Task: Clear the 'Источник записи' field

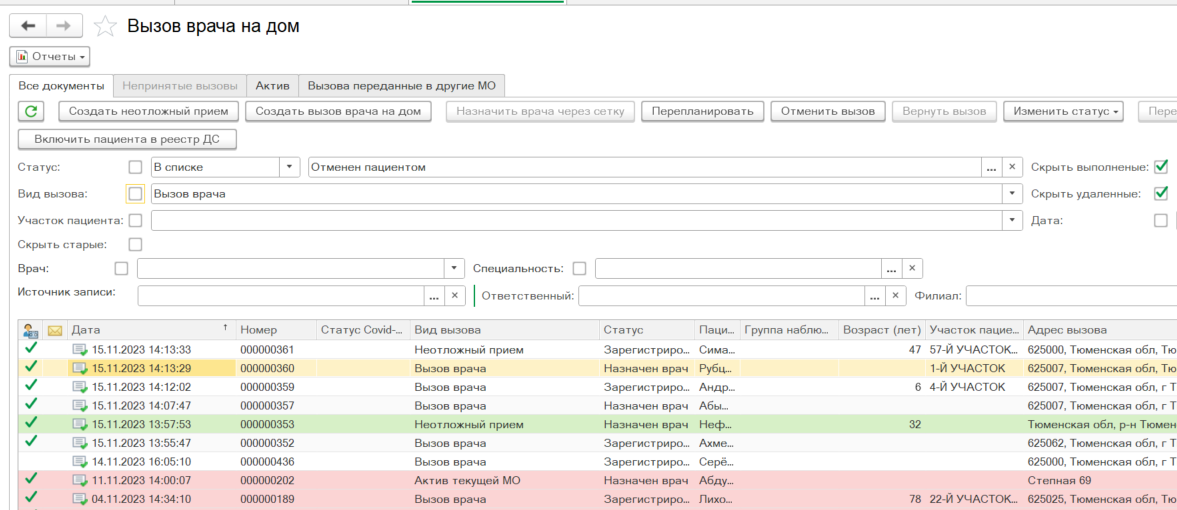Action: [454, 296]
